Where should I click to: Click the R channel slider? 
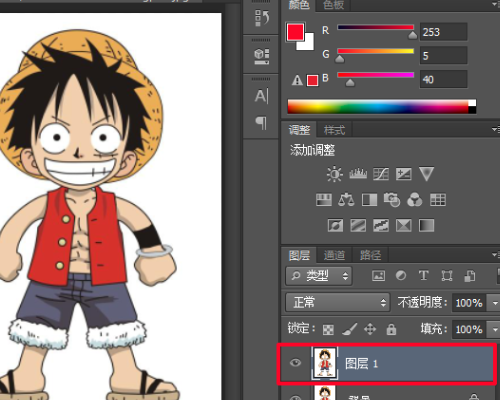[376, 28]
